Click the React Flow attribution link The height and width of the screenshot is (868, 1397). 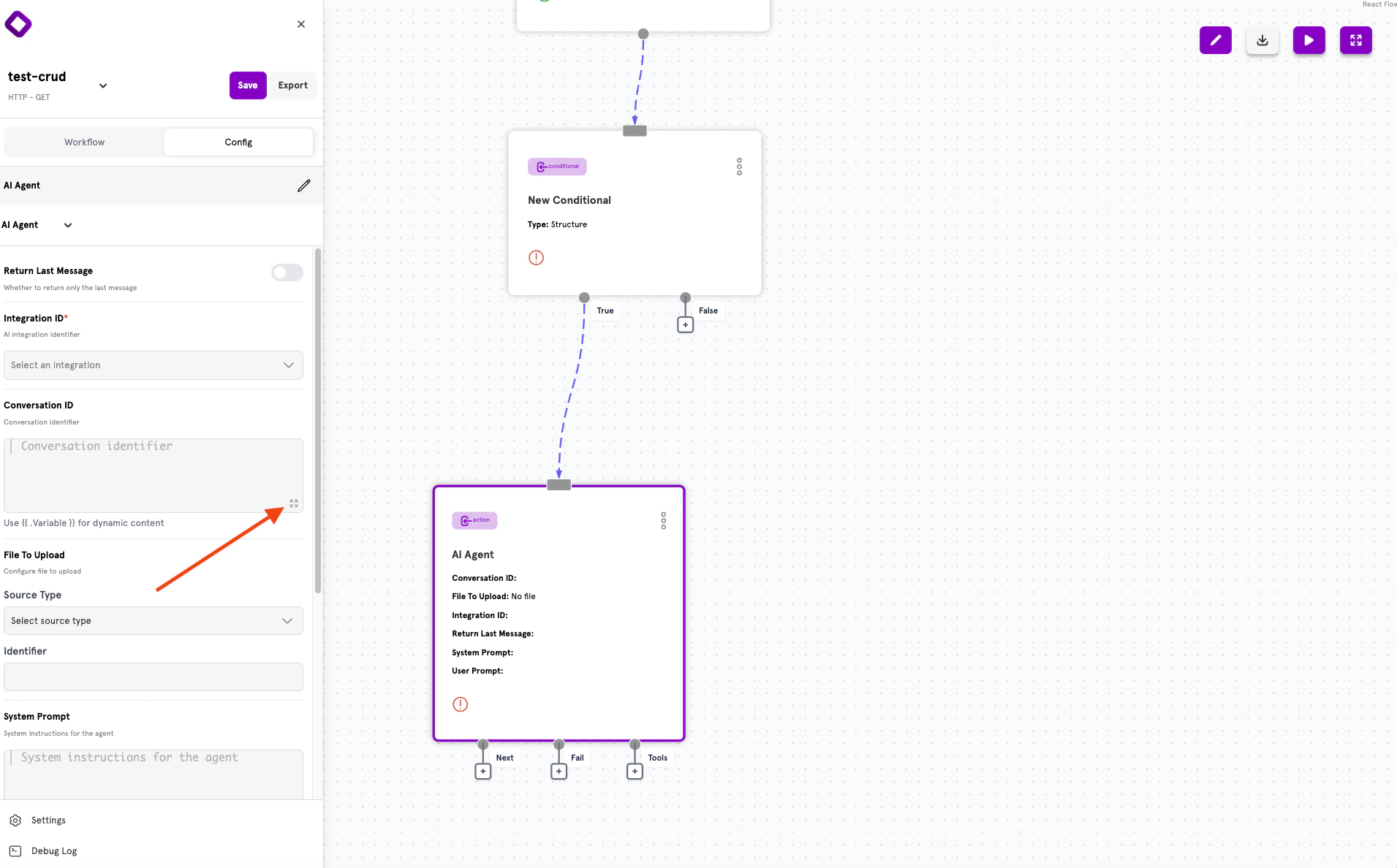(1379, 4)
